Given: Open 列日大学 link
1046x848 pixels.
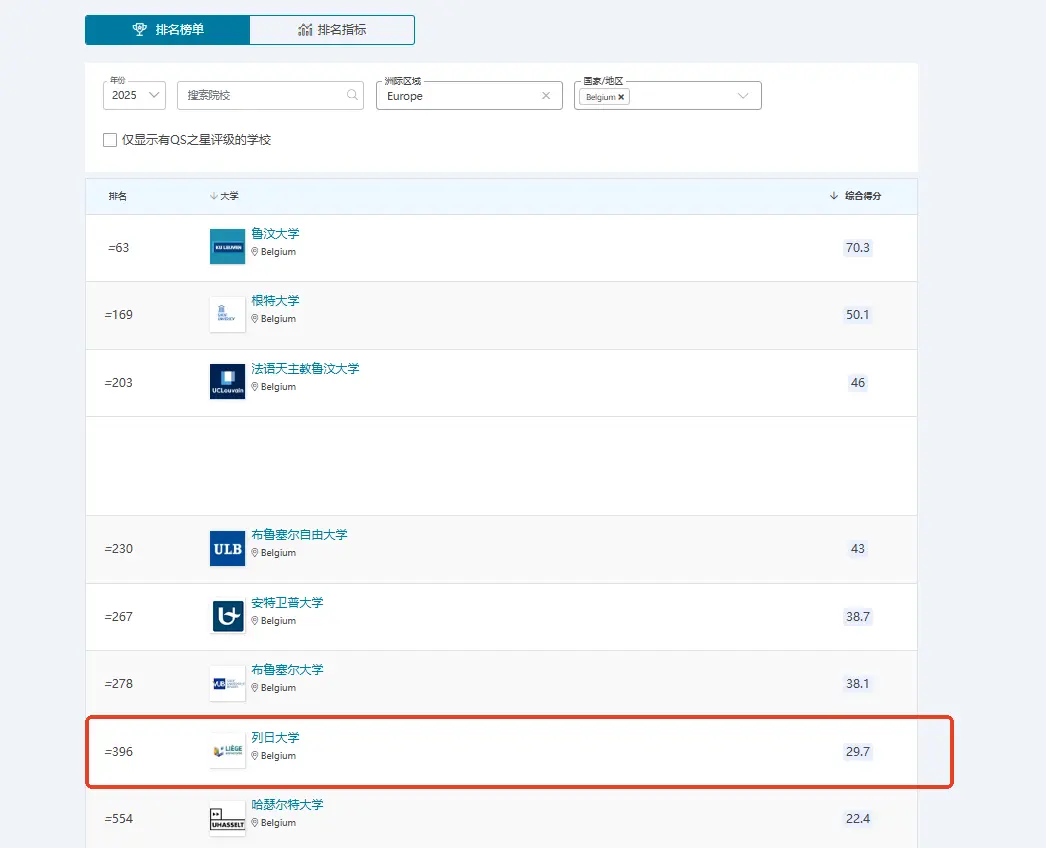Looking at the screenshot, I should (275, 738).
